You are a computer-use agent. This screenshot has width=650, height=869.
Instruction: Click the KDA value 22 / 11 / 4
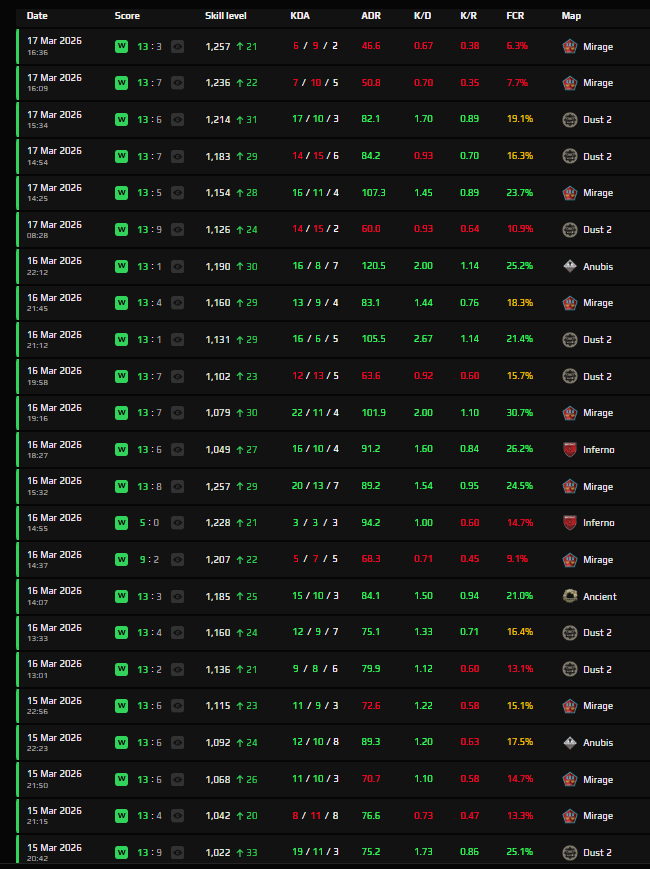point(315,412)
